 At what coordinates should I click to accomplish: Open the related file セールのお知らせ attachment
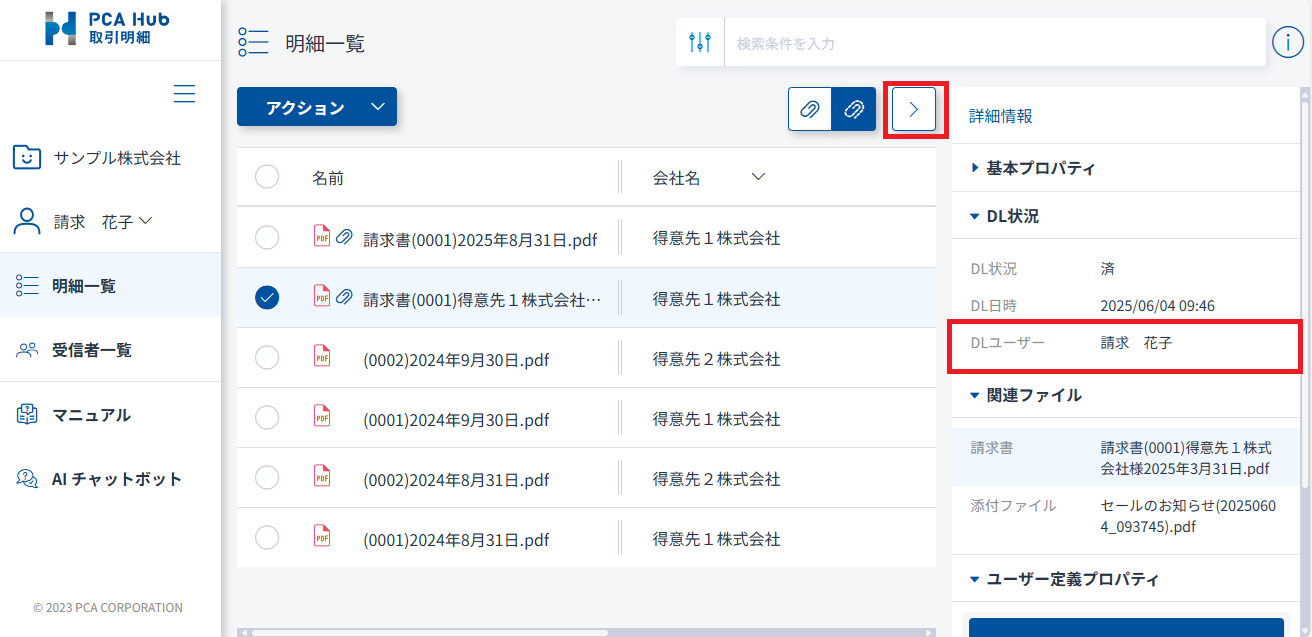pos(1187,515)
